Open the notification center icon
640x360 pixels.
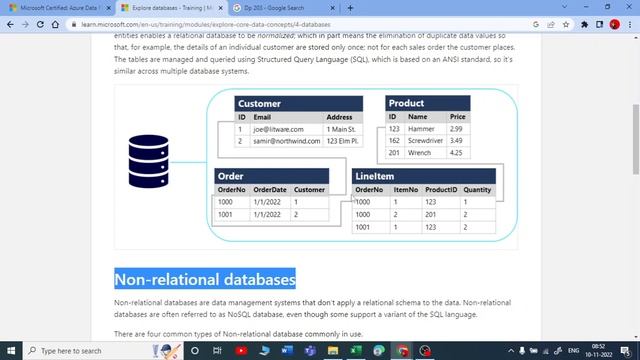[x=625, y=351]
